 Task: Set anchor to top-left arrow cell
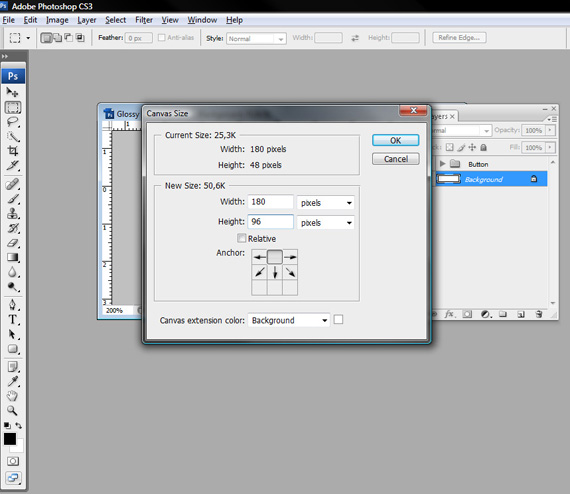coord(259,257)
